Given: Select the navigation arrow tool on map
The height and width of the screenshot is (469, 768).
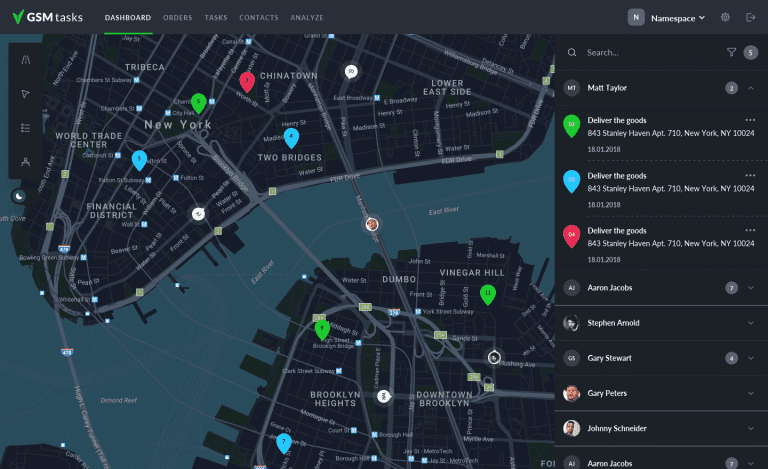Looking at the screenshot, I should tap(25, 94).
